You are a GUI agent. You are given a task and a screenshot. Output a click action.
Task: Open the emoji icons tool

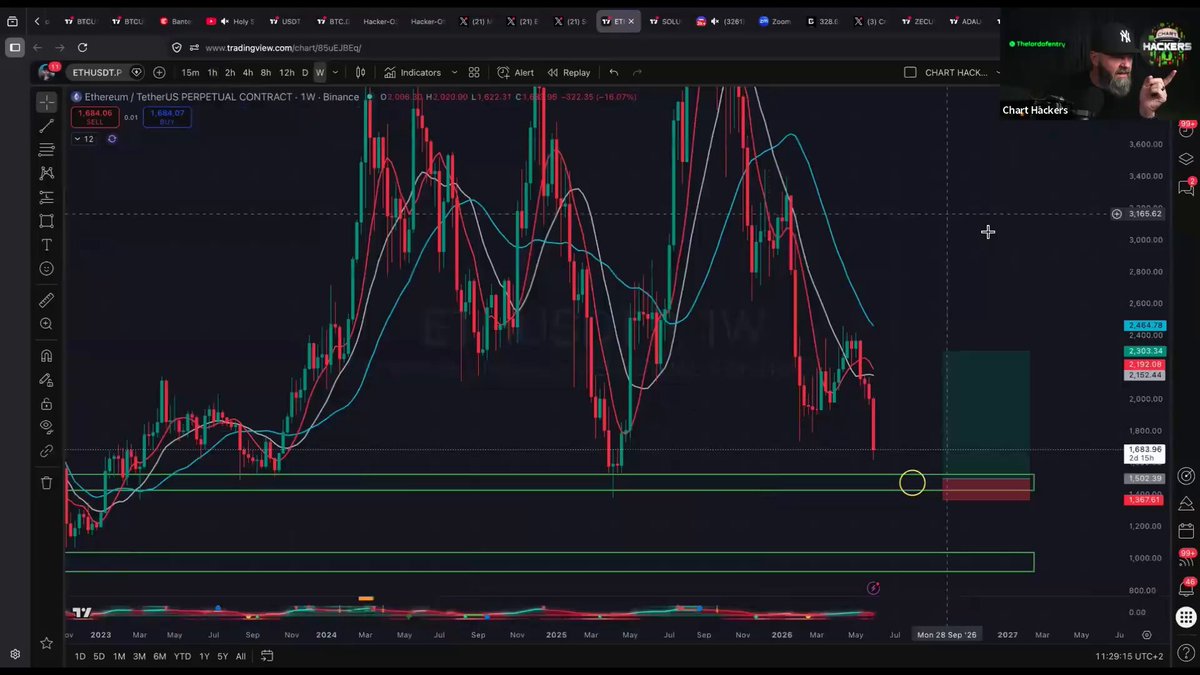pyautogui.click(x=46, y=269)
